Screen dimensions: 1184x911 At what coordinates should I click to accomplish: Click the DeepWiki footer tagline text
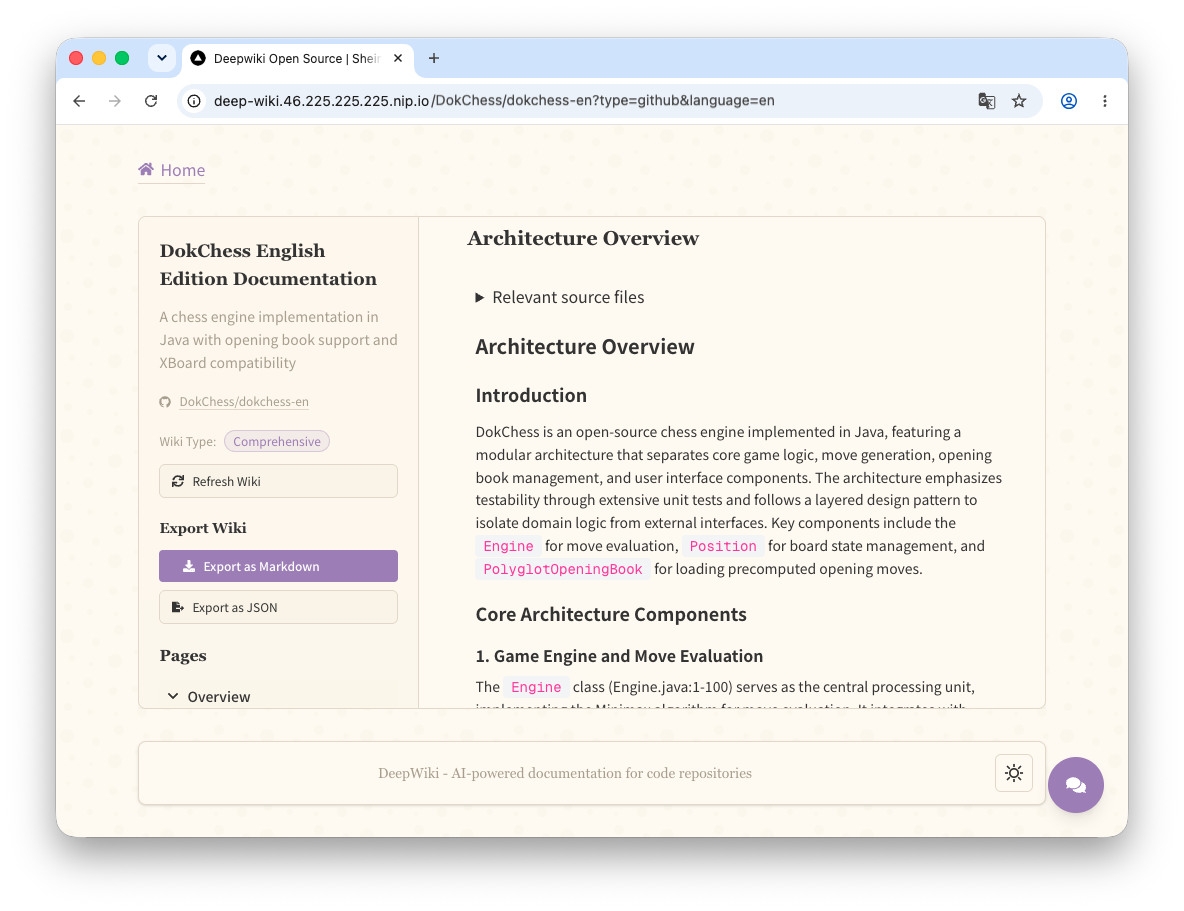pos(565,774)
